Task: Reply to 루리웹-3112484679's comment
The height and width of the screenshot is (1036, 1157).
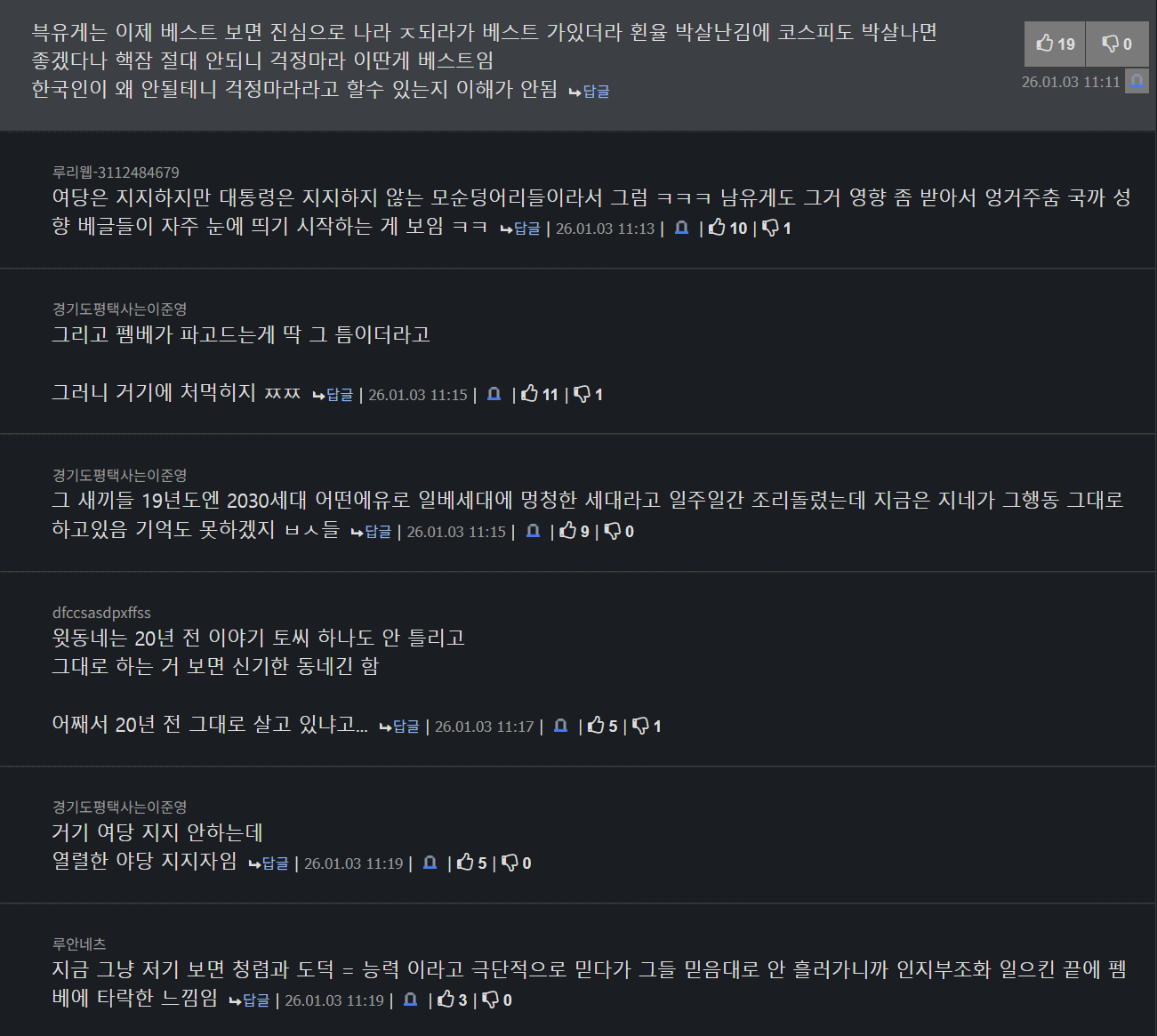Action: [520, 229]
